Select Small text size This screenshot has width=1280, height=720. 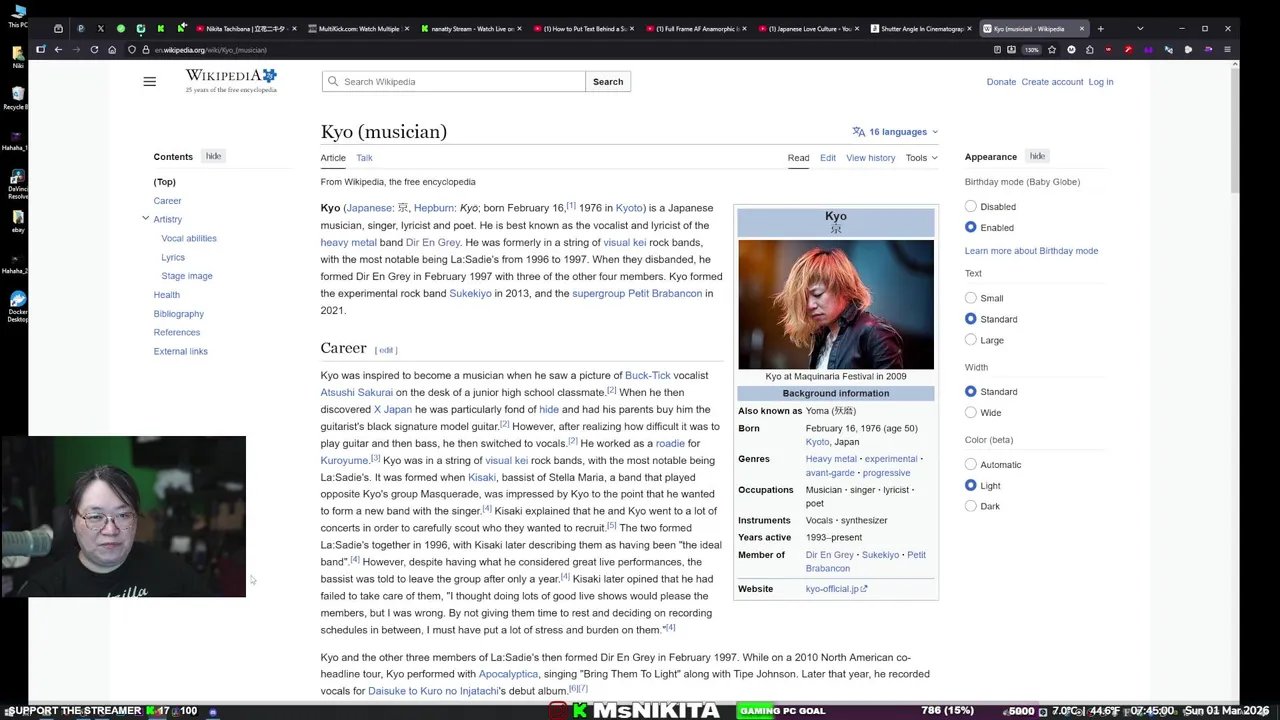pos(970,298)
